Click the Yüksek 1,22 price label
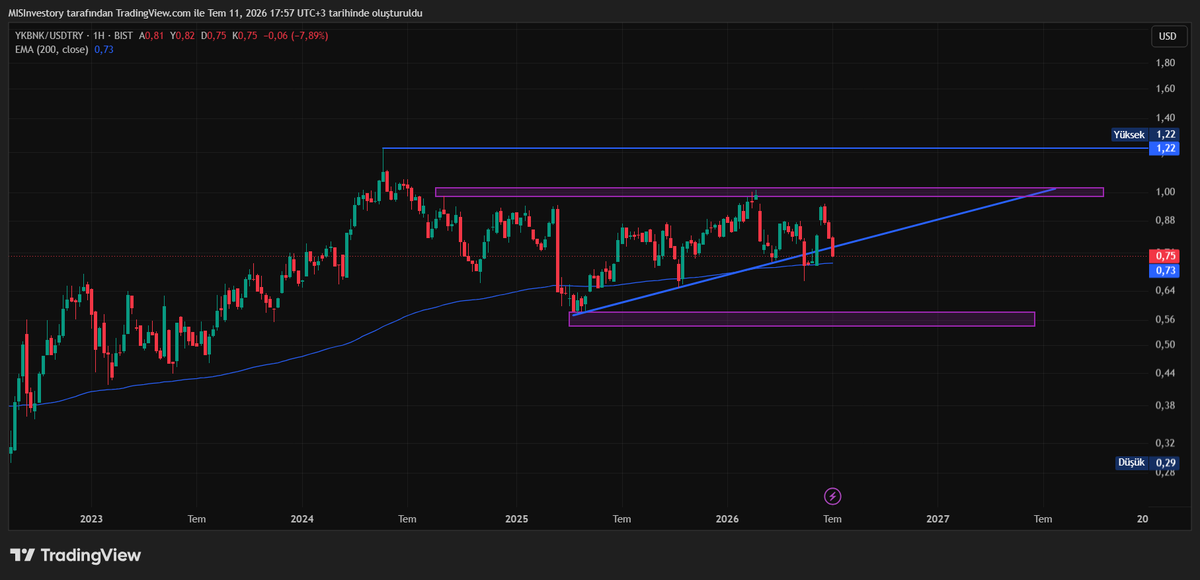Image resolution: width=1200 pixels, height=580 pixels. (x=1146, y=134)
